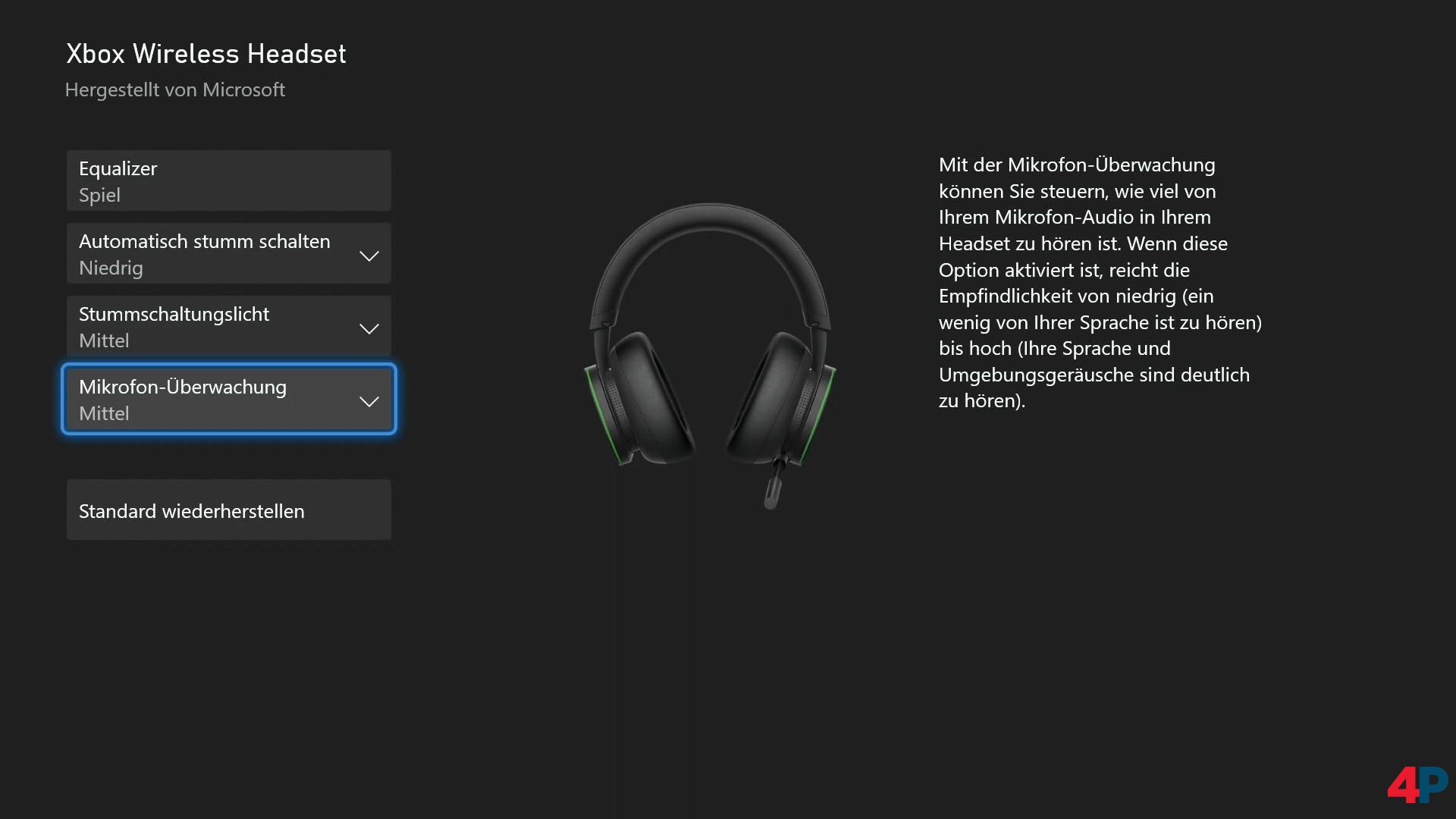Click the 'Xbox Wireless Headset' title
Screen dimensions: 1456x819
click(206, 54)
